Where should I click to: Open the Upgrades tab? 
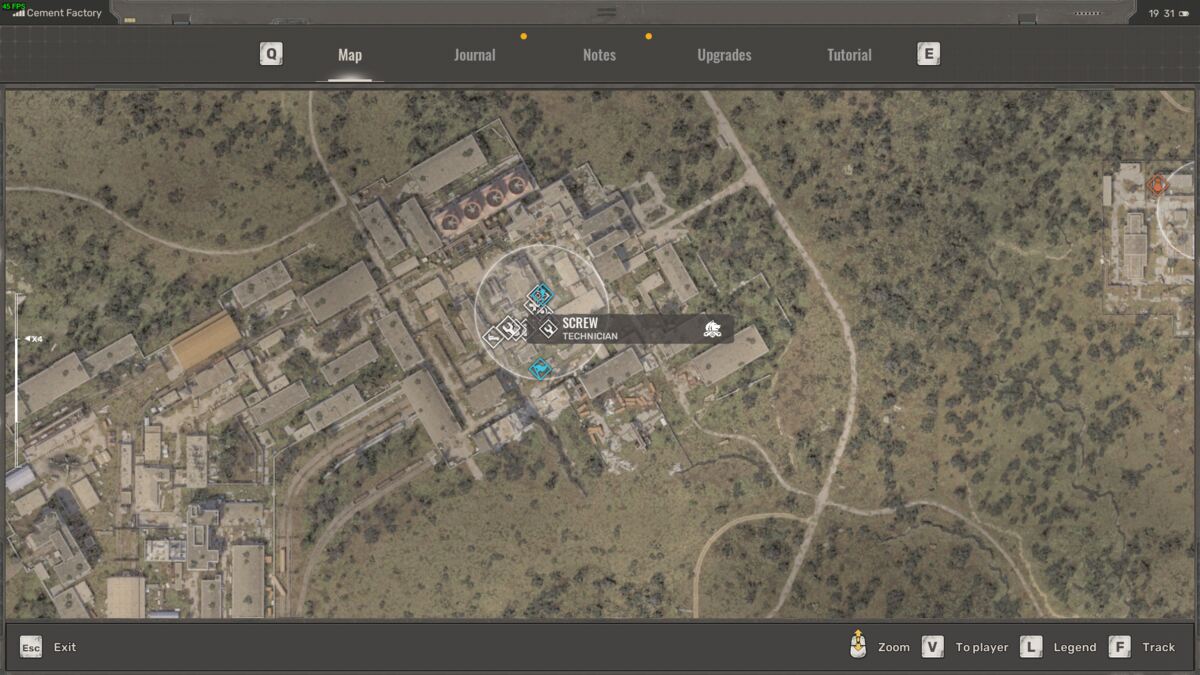(x=724, y=55)
